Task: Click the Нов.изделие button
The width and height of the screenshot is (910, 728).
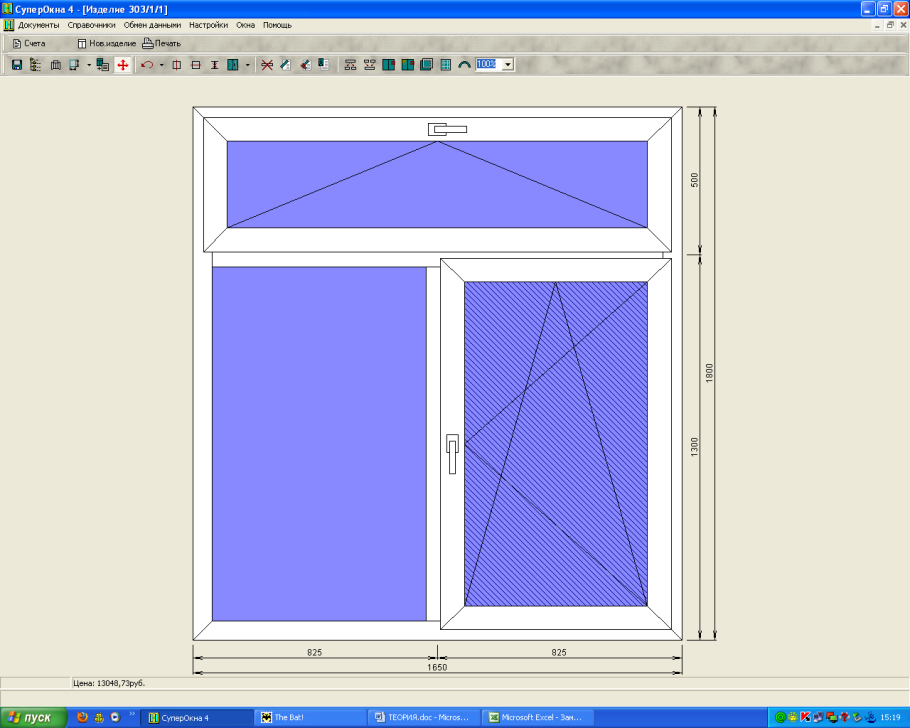Action: coord(104,44)
